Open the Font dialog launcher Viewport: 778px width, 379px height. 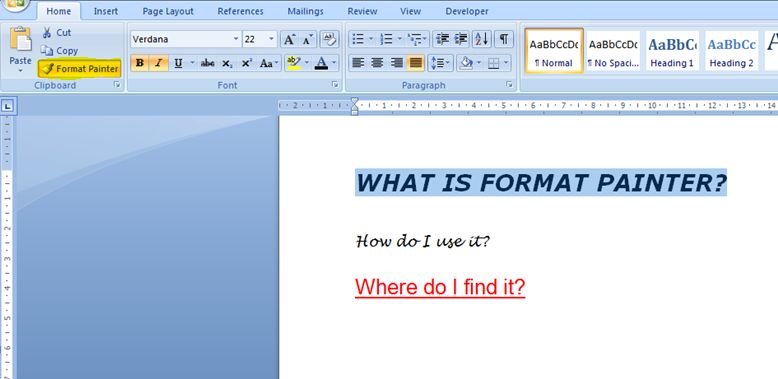[335, 85]
